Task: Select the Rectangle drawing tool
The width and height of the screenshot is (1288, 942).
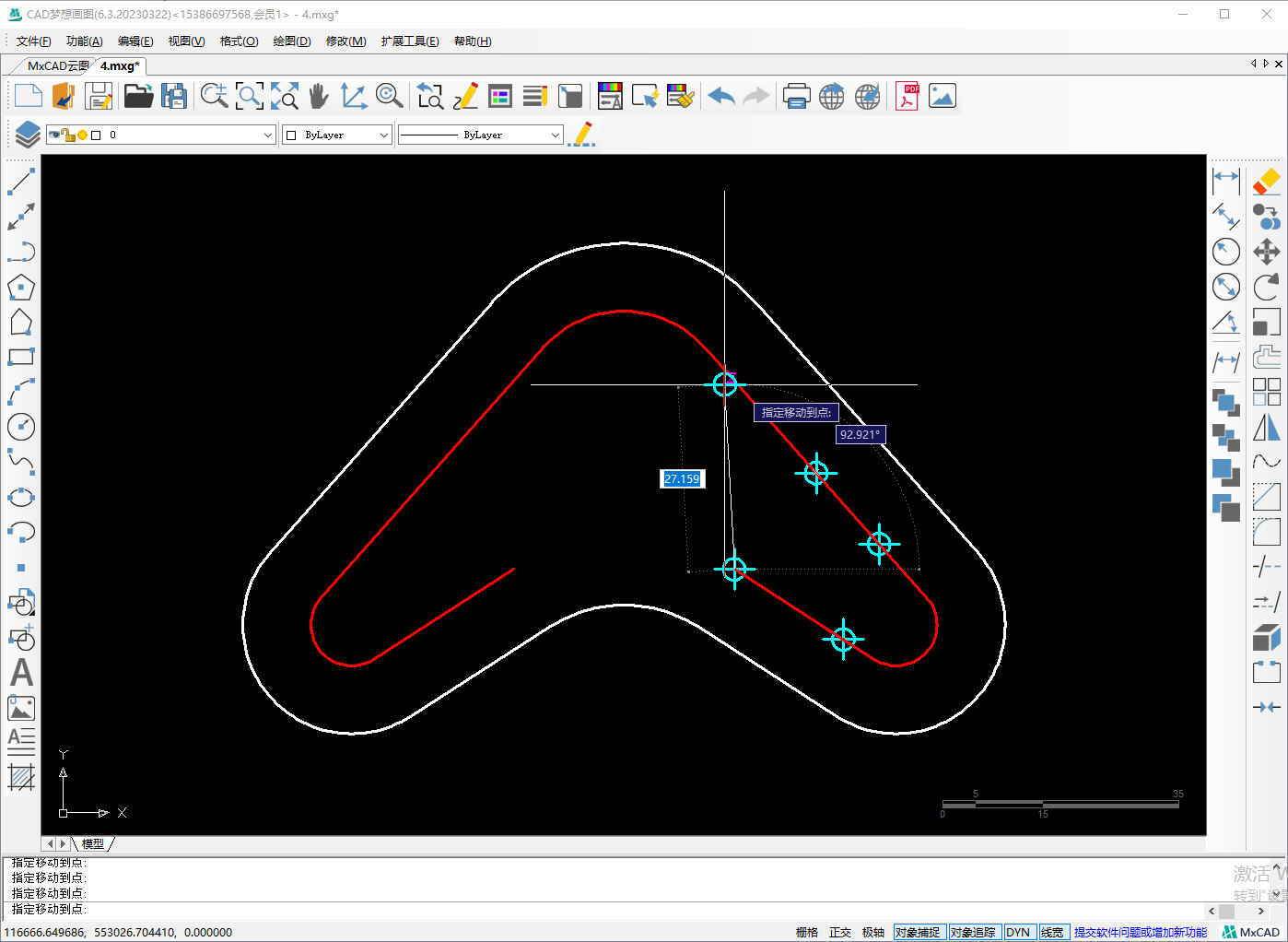Action: click(x=21, y=357)
